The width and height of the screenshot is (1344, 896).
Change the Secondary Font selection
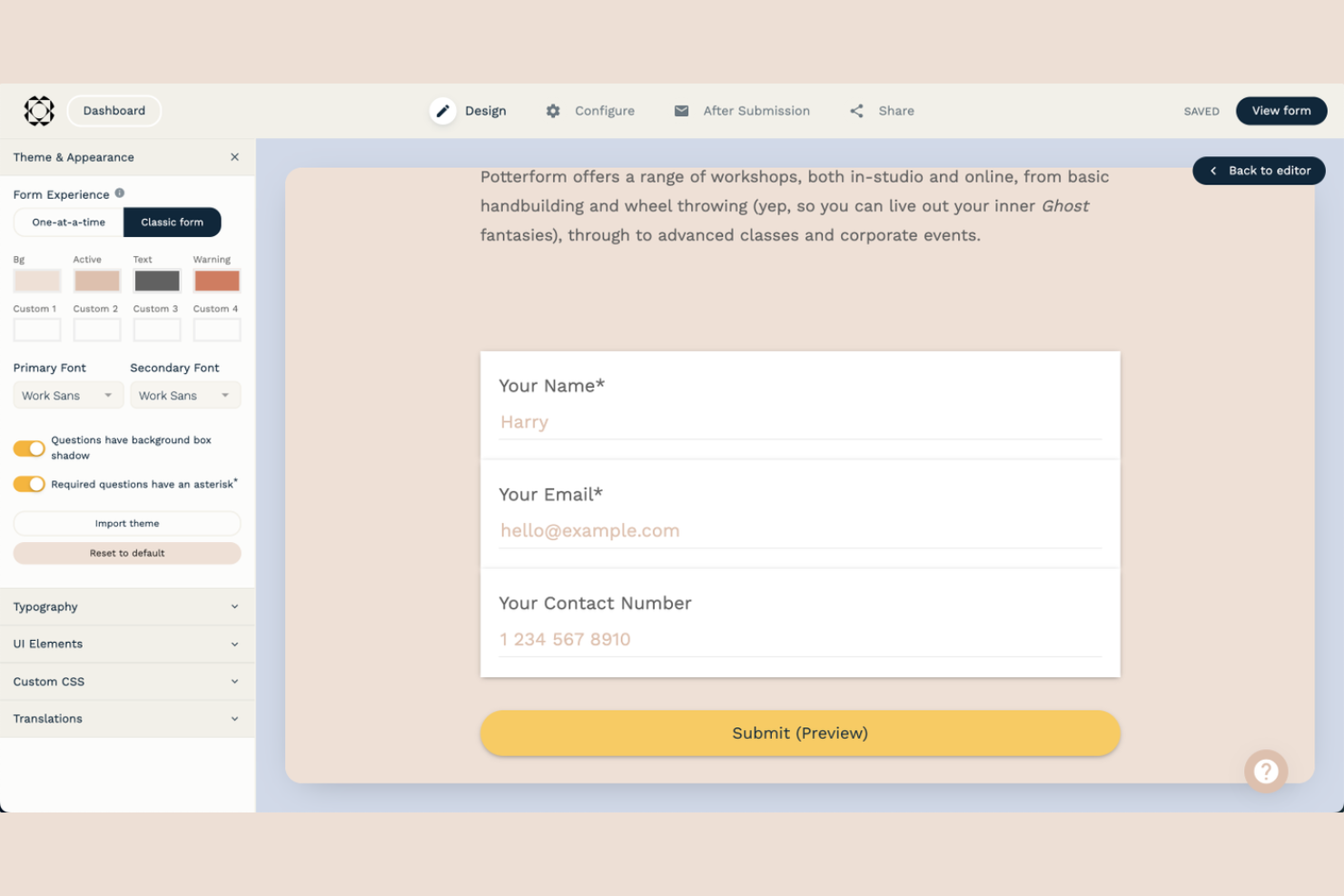(x=184, y=395)
